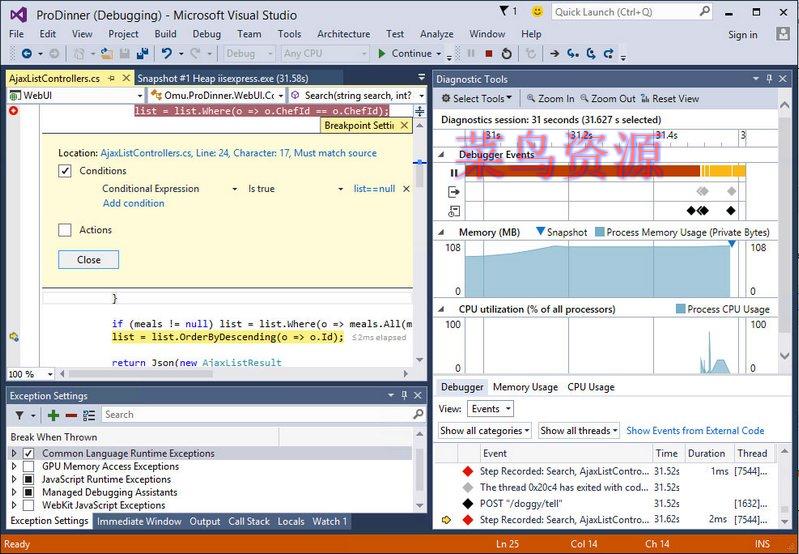
Task: Toggle Common Language Runtime Exceptions checkbox
Action: point(29,453)
